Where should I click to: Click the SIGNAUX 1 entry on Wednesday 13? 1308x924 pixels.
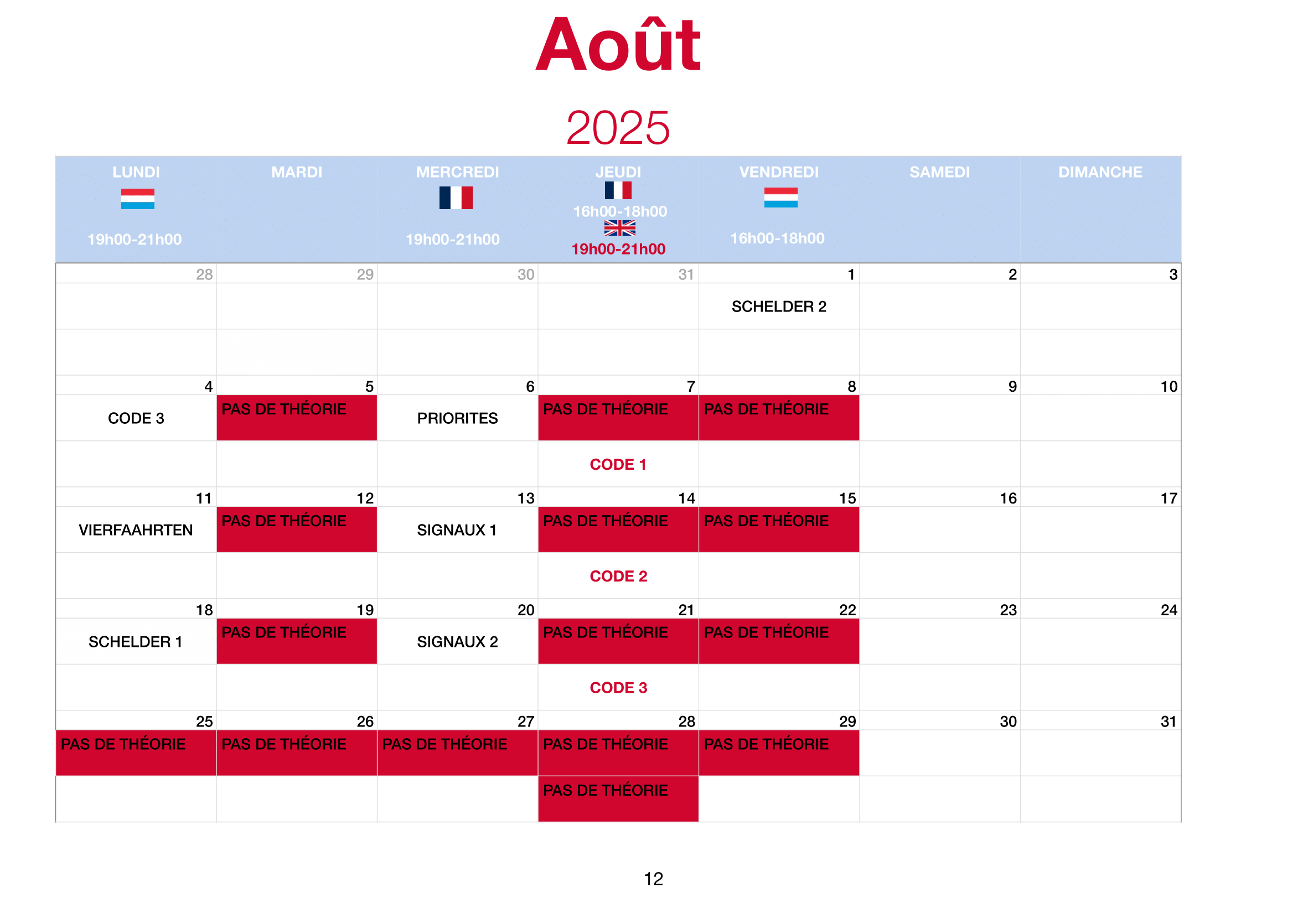click(457, 530)
